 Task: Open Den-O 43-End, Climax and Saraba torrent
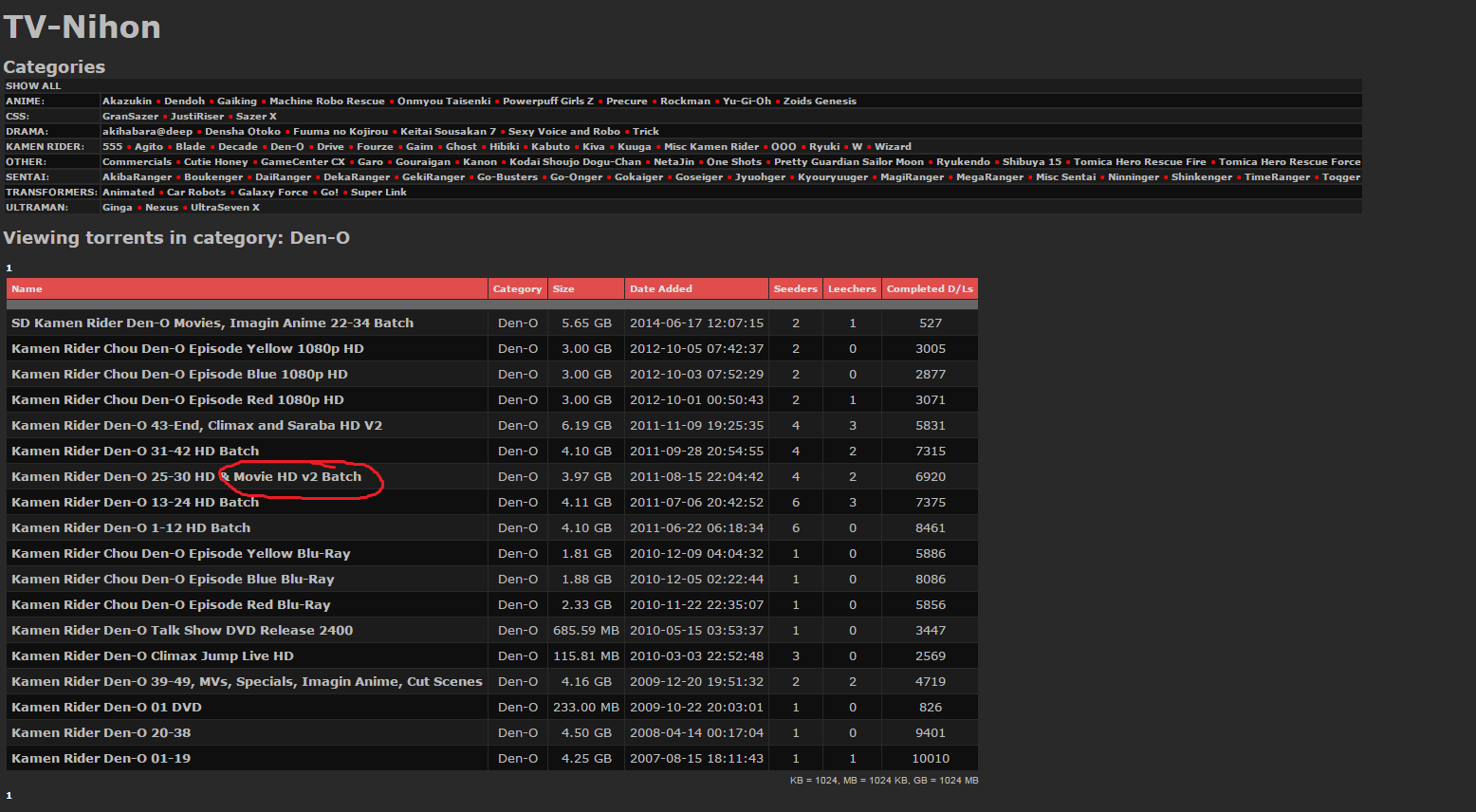click(196, 426)
